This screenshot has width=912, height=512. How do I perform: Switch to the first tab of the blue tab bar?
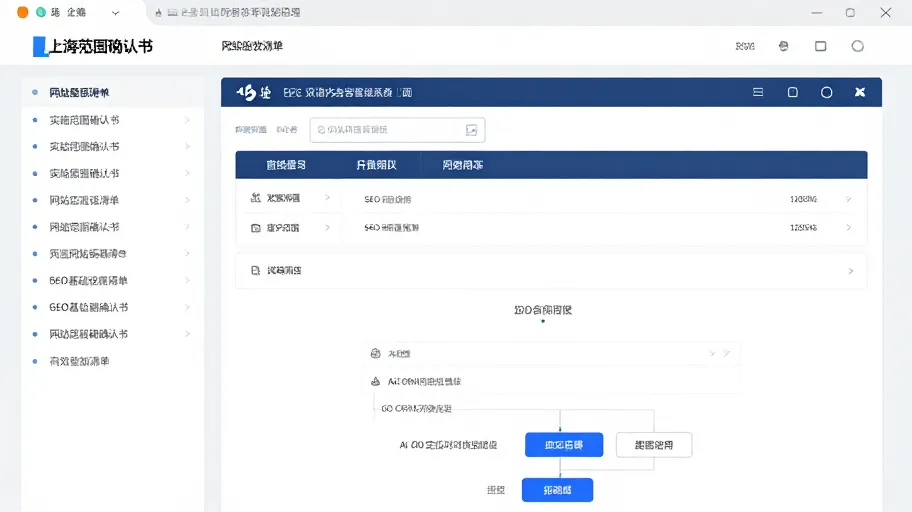coord(286,165)
